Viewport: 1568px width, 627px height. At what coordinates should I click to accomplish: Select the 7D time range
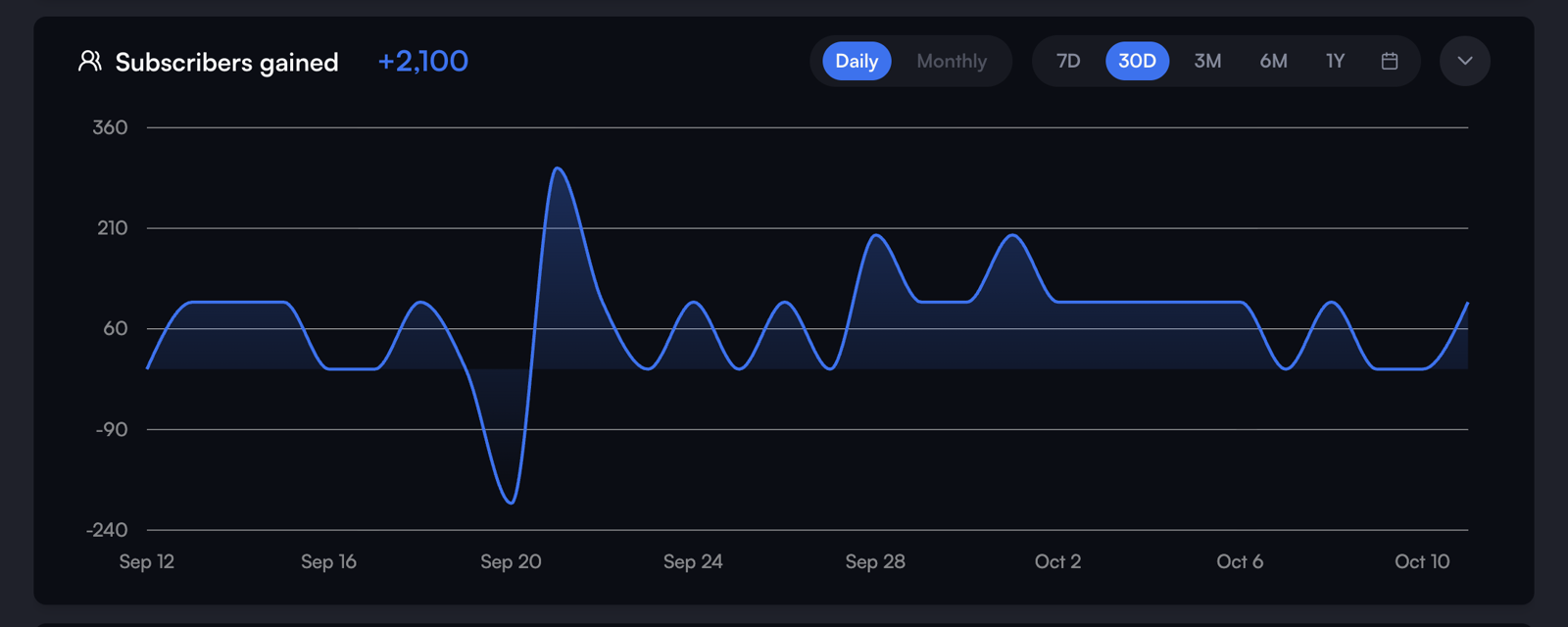pyautogui.click(x=1068, y=61)
